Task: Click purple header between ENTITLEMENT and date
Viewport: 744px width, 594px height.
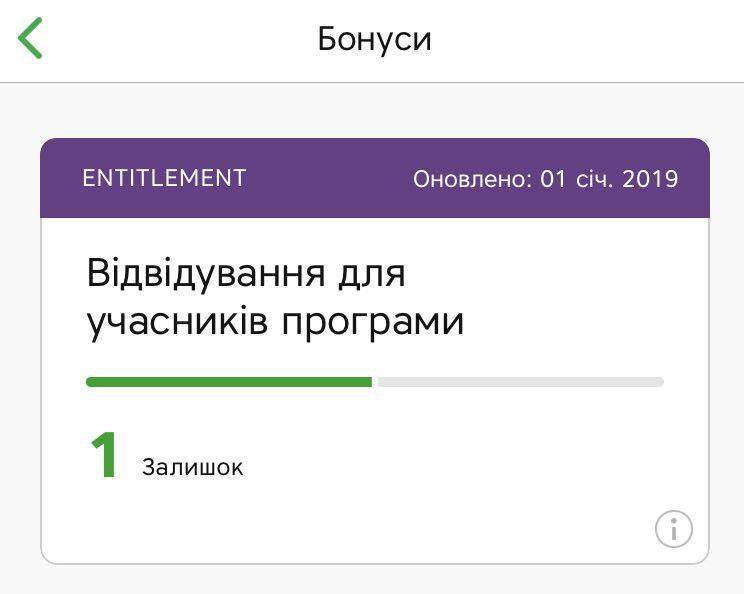Action: point(330,178)
